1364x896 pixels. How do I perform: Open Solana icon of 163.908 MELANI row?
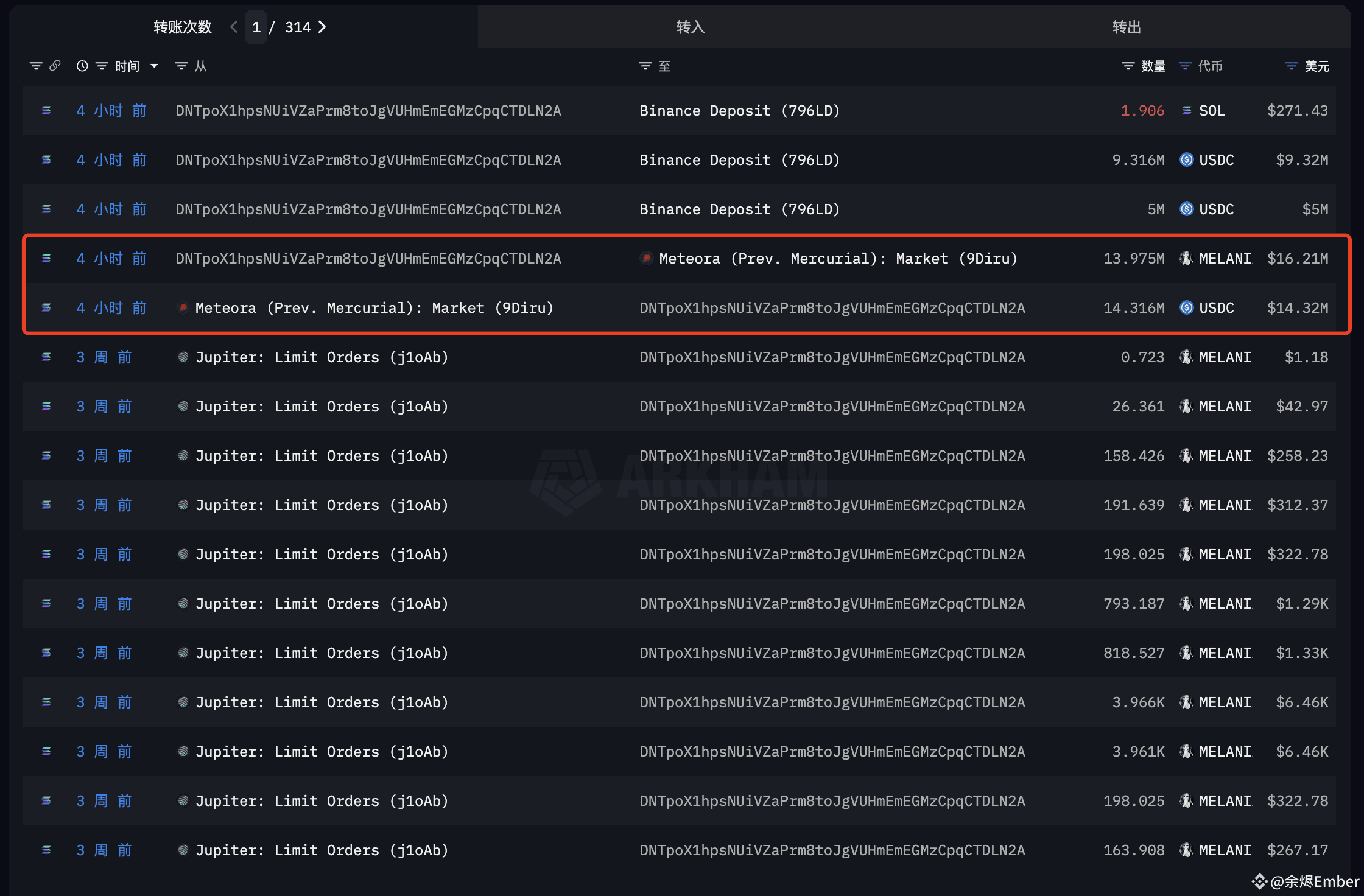(x=46, y=850)
